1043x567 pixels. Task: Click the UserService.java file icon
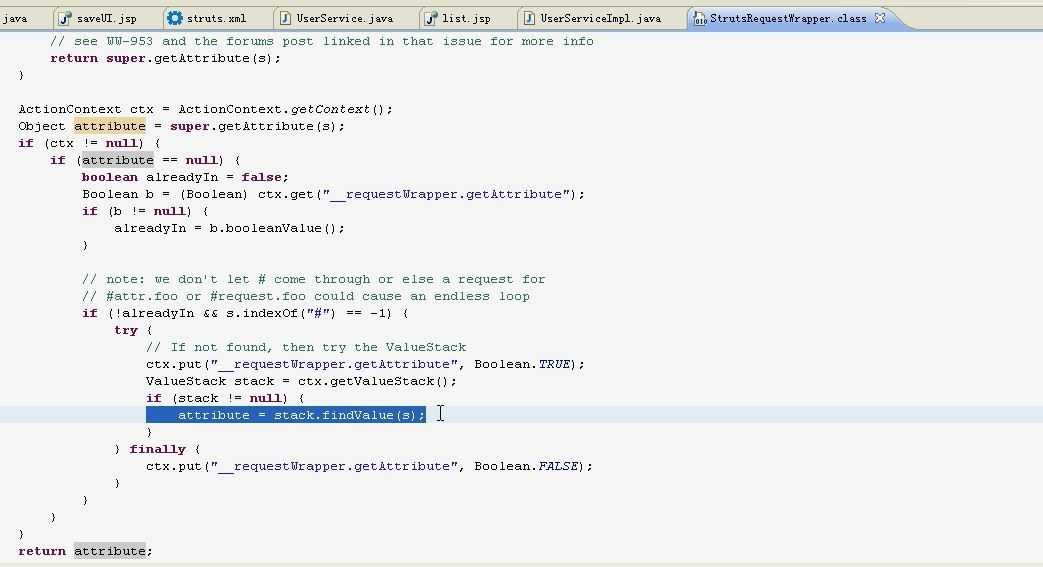285,18
